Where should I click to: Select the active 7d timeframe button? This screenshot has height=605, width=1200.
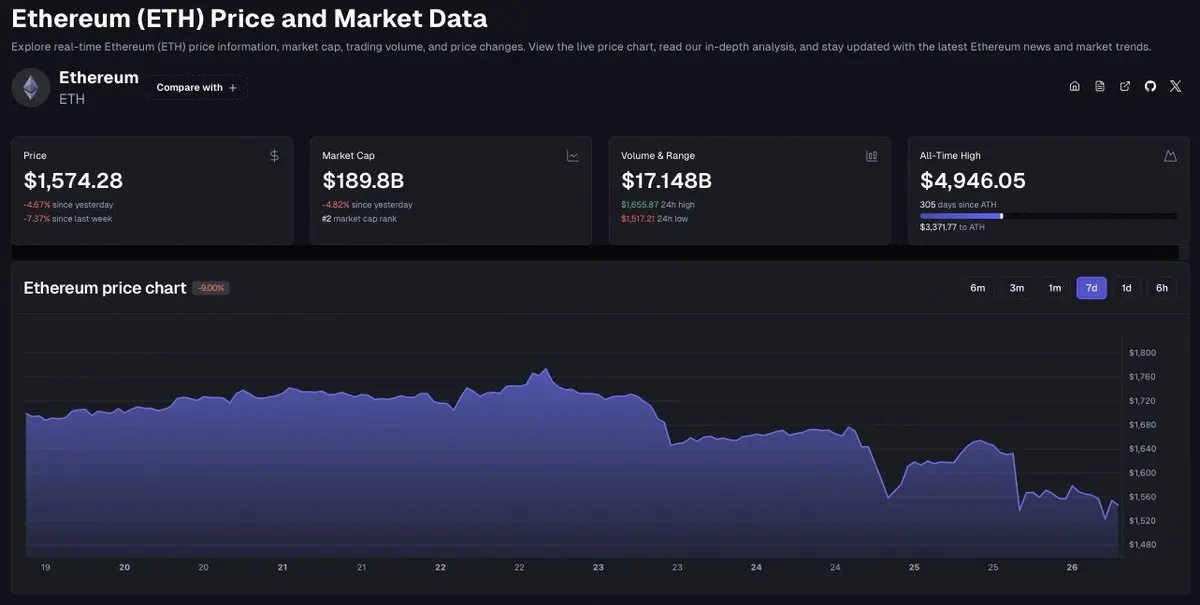coord(1091,288)
